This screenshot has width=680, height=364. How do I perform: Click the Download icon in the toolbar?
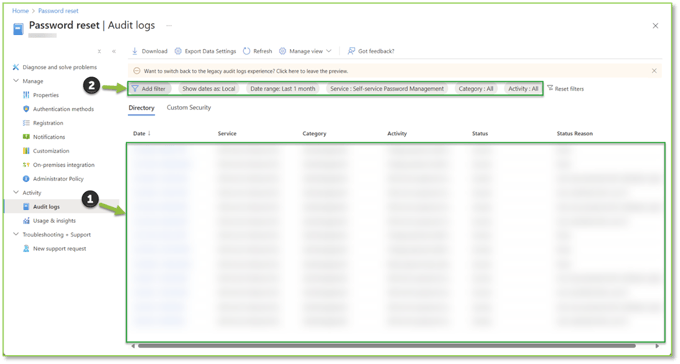click(x=135, y=51)
